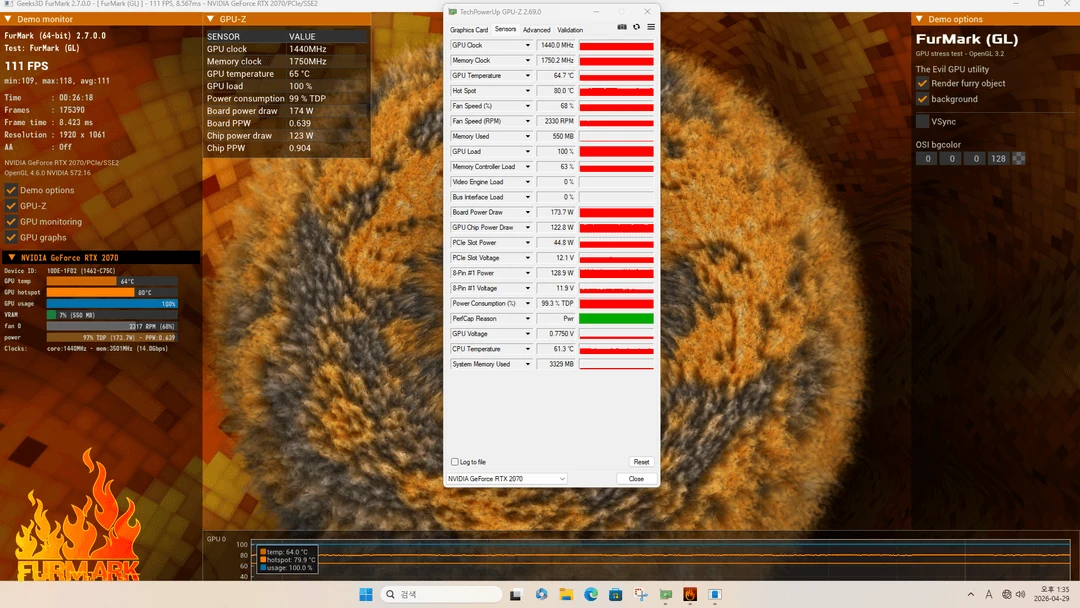1080x608 pixels.
Task: Switch to the Graphics Card tab
Action: 468,30
